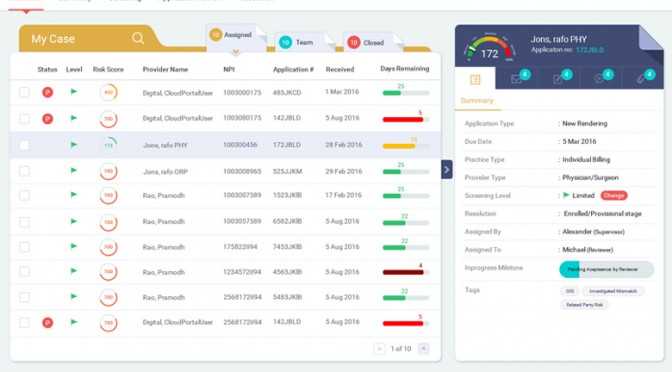Open the My Case search magnifier
Viewport: 672px width, 372px height.
[x=138, y=38]
